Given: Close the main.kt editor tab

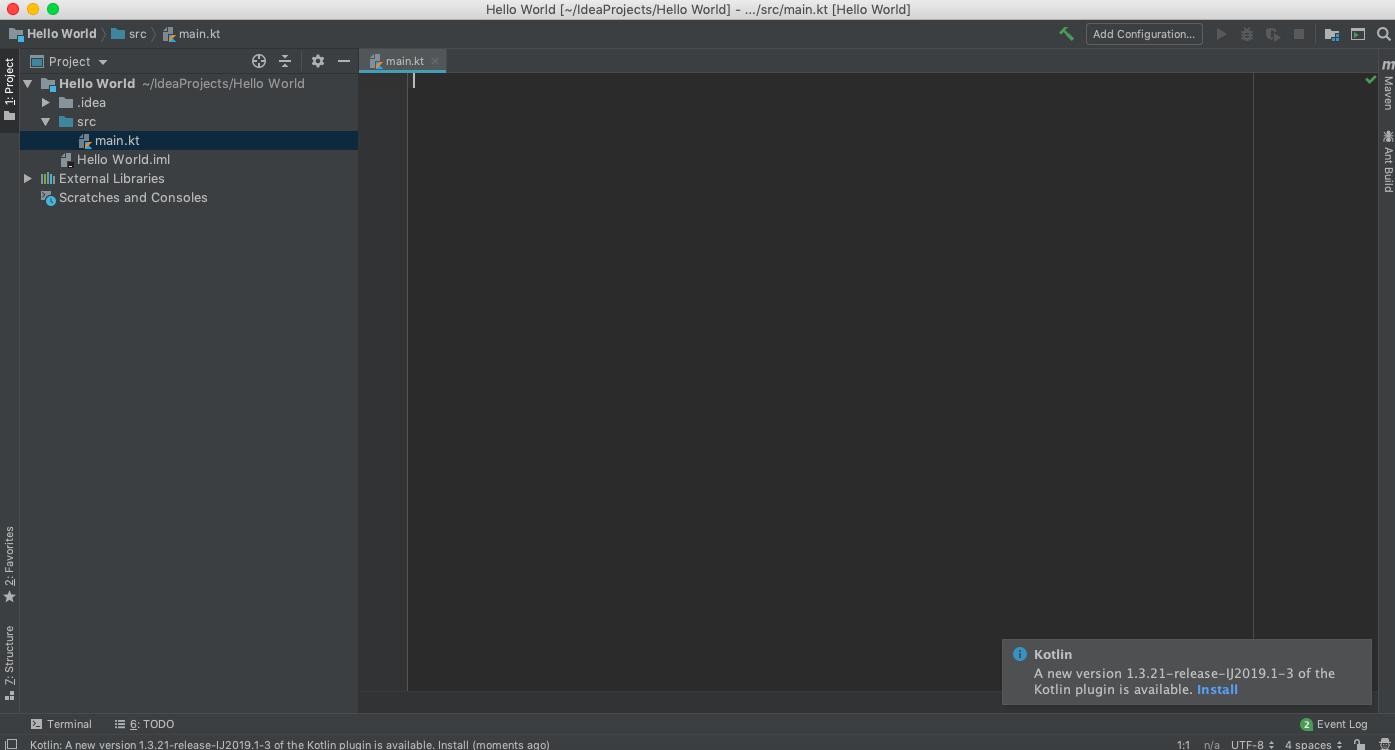Looking at the screenshot, I should click(435, 61).
